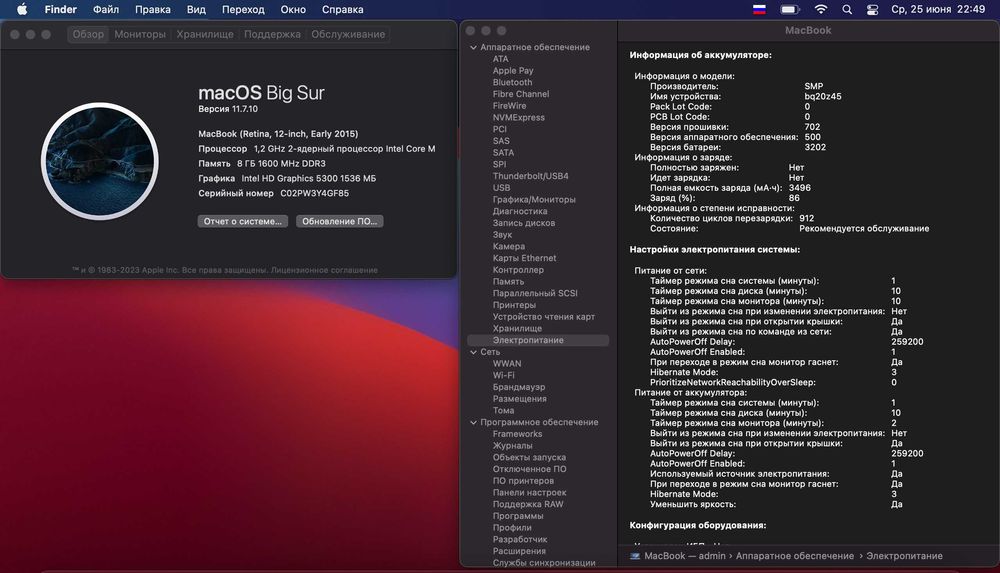Open the Finder menu
Viewport: 1000px width, 573px height.
tap(61, 10)
